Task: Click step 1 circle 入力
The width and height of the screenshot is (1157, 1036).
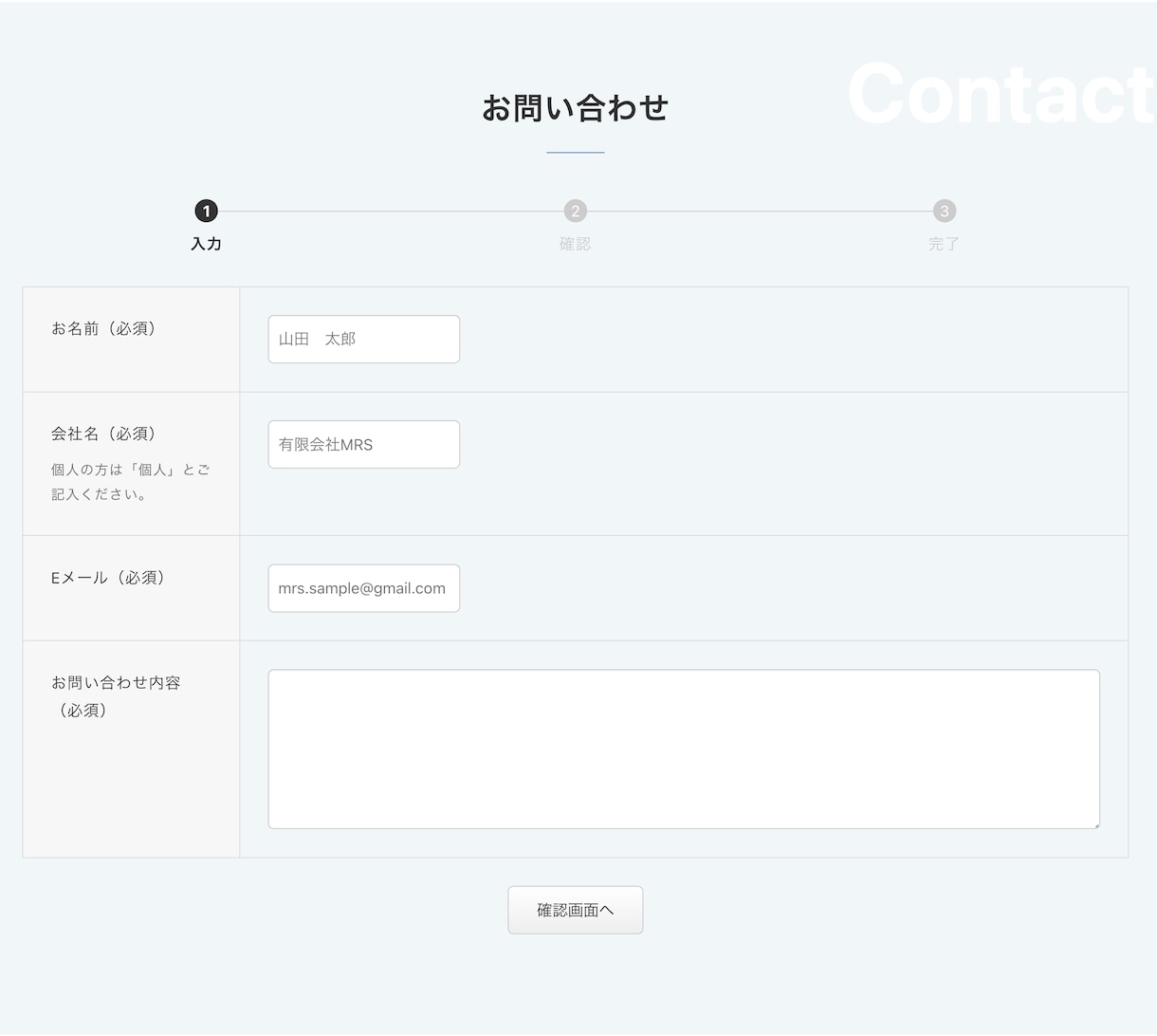Action: coord(206,211)
